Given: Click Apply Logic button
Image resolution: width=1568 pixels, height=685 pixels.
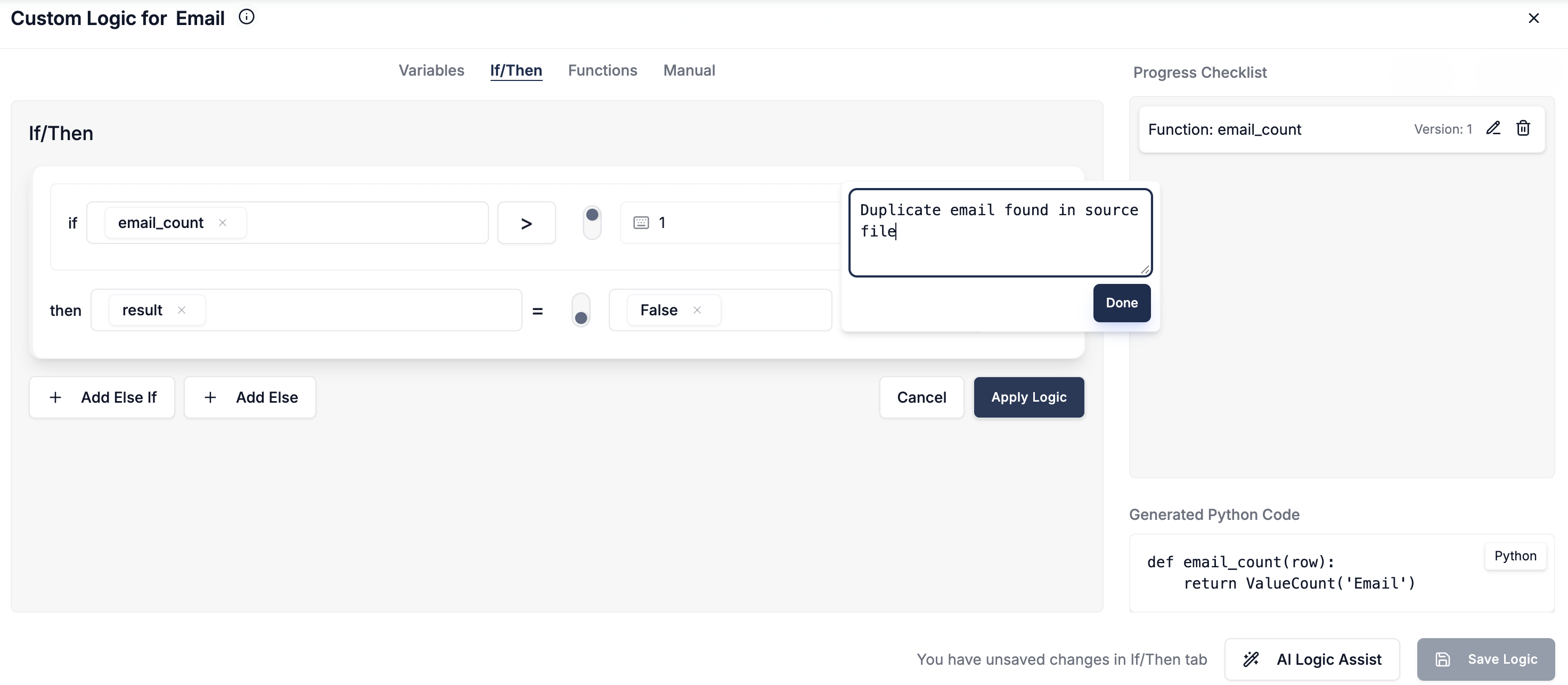Looking at the screenshot, I should (1028, 397).
